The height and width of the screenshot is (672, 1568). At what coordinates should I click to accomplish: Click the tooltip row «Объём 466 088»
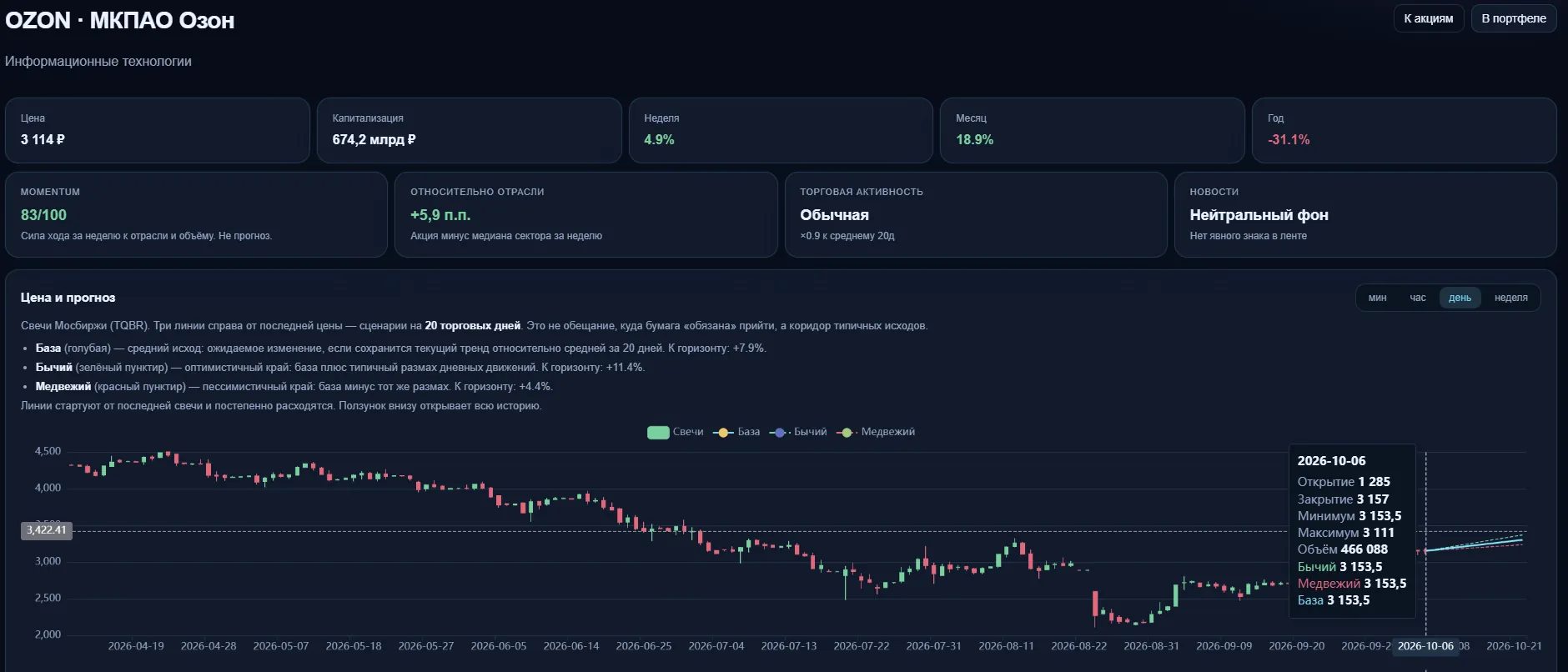click(x=1343, y=549)
